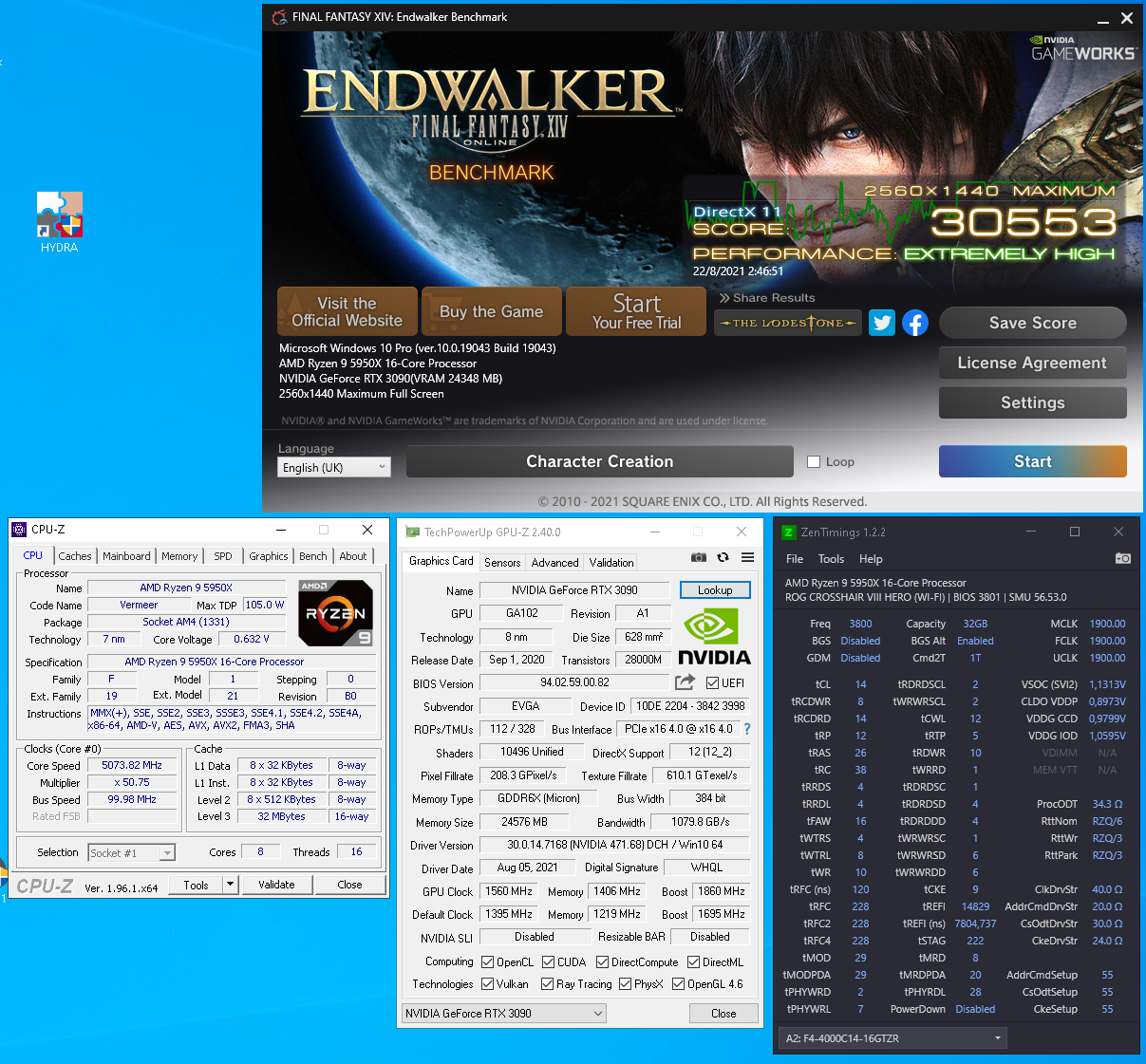The width and height of the screenshot is (1146, 1064).
Task: Enable the Loop checkbox
Action: point(814,462)
